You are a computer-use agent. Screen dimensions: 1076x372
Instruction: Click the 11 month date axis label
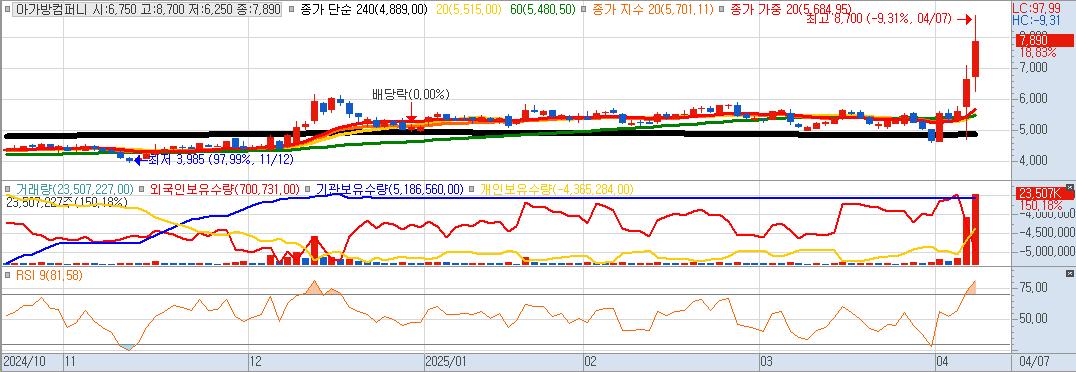[70, 360]
